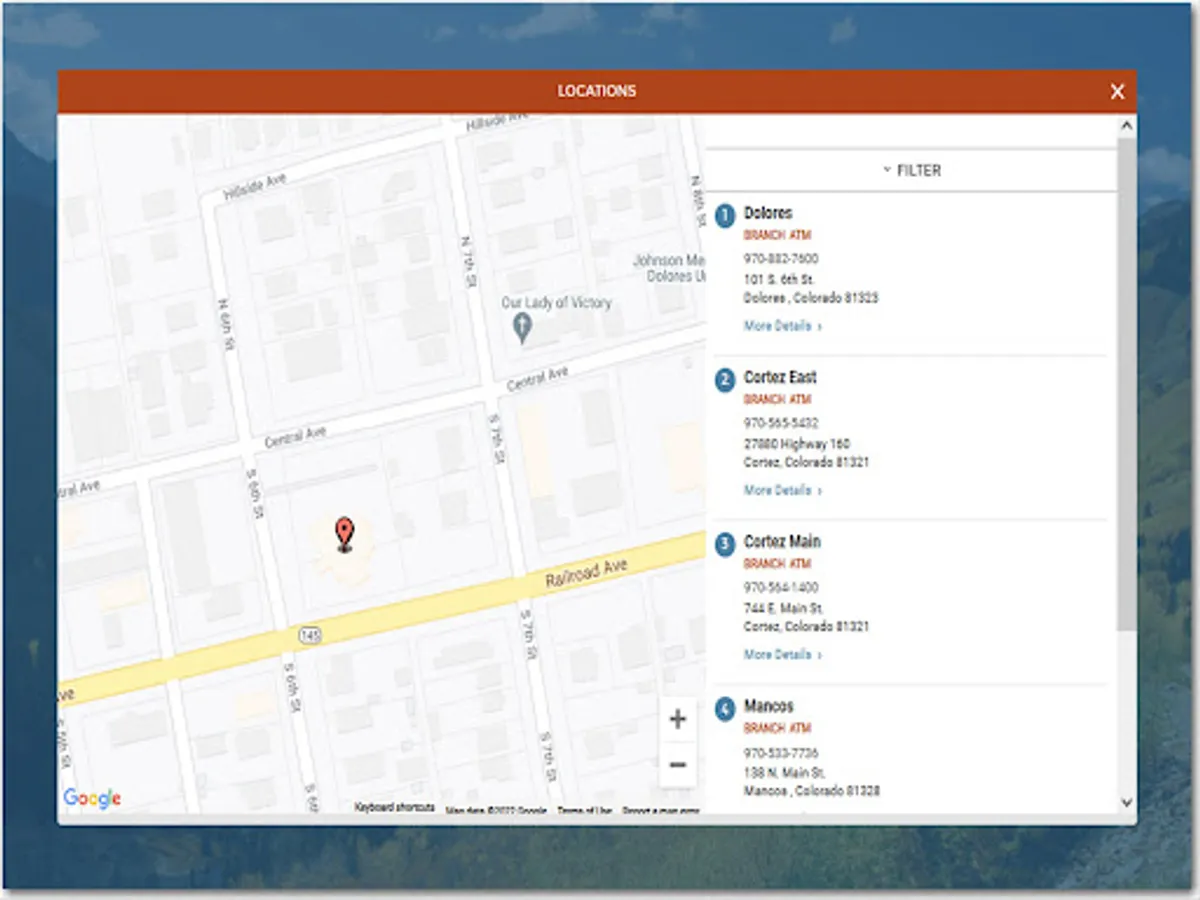Select location number 3 Cortez Main badge

click(x=725, y=544)
